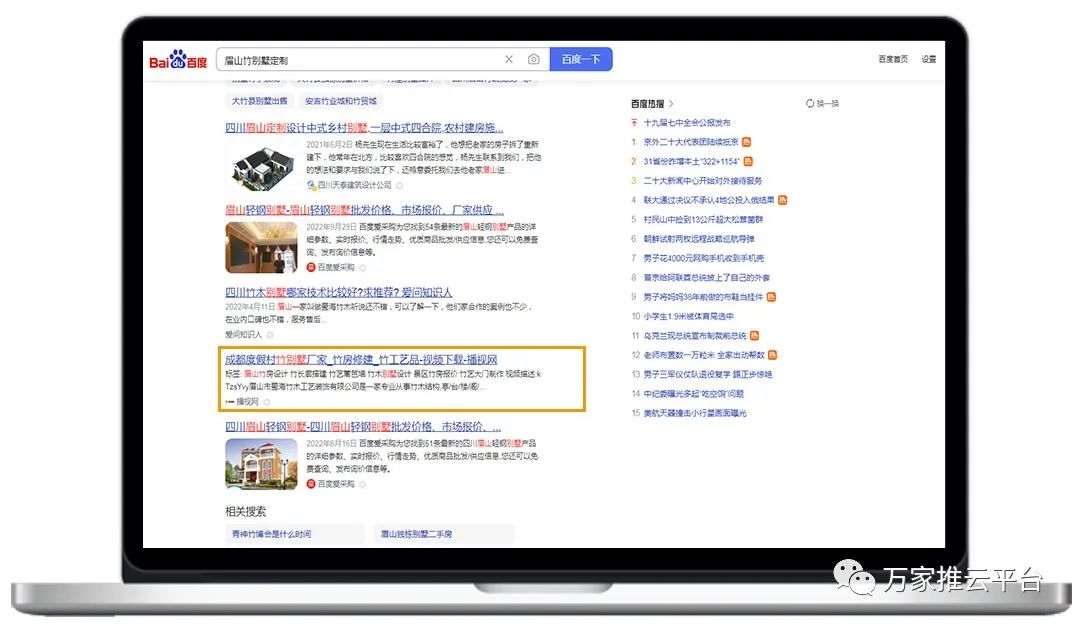Open the courtyard house model thumbnail
The image size is (1080, 628).
coord(261,164)
